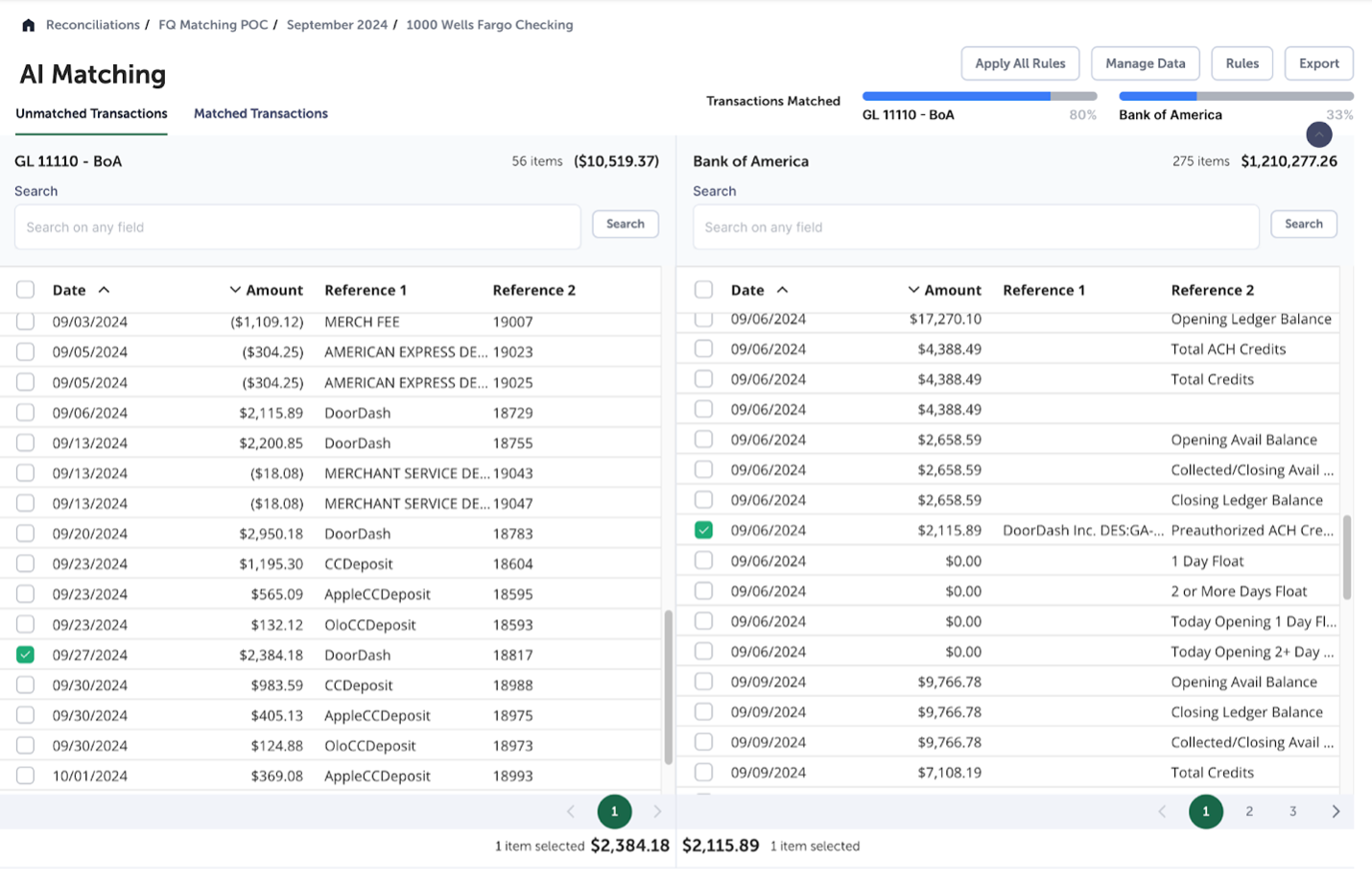
Task: Click the GL 11110 - BoA progress bar
Action: click(x=979, y=96)
